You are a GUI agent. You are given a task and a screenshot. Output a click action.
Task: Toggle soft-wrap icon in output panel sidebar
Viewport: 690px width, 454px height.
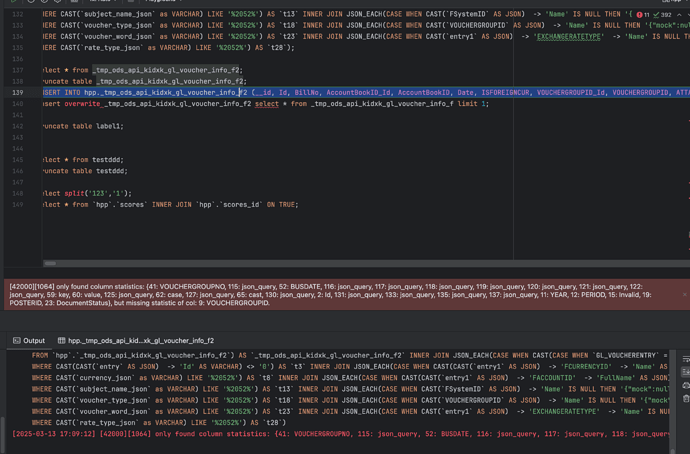(686, 359)
